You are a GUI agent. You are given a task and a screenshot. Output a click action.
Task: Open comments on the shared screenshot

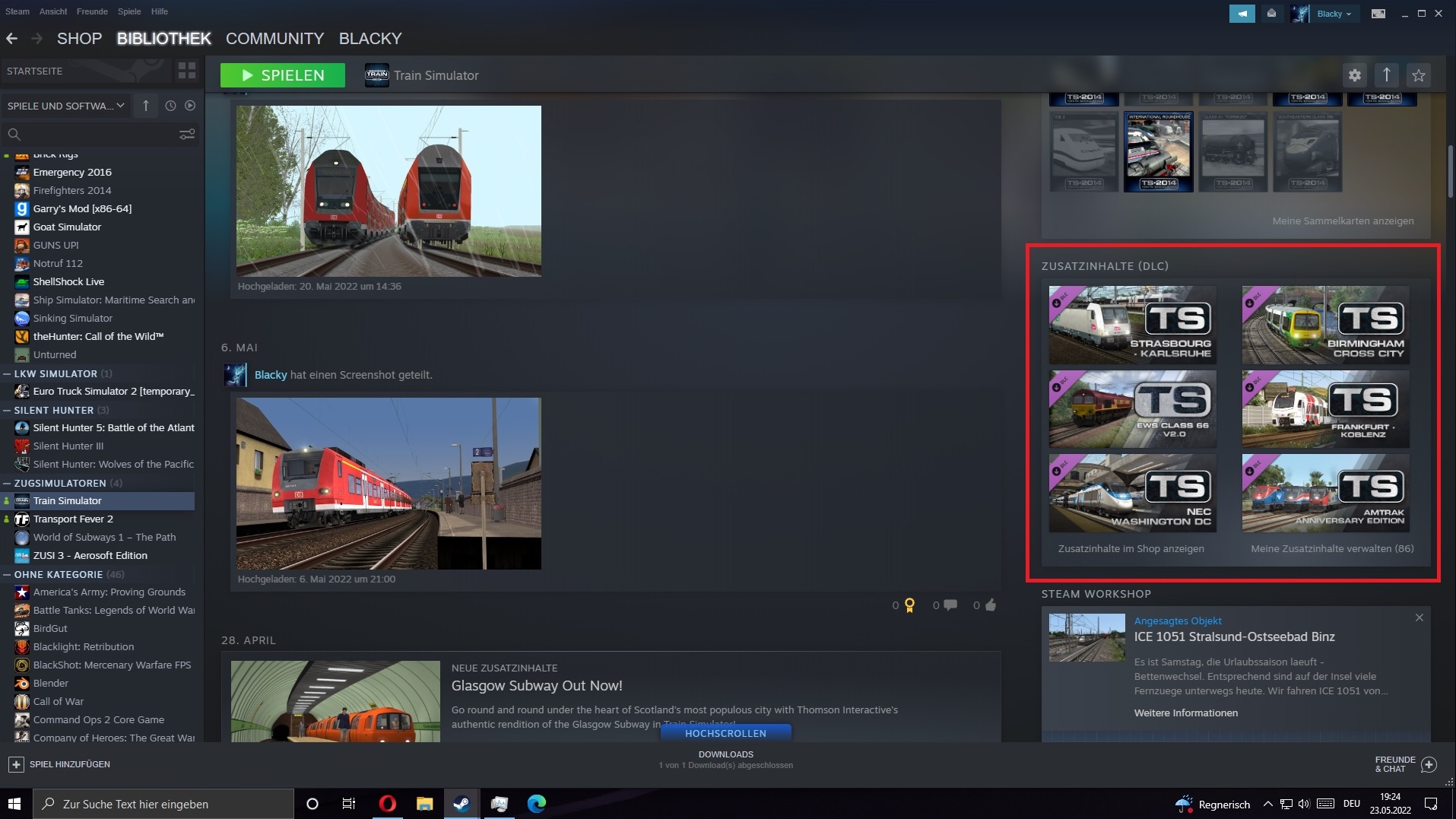(950, 605)
